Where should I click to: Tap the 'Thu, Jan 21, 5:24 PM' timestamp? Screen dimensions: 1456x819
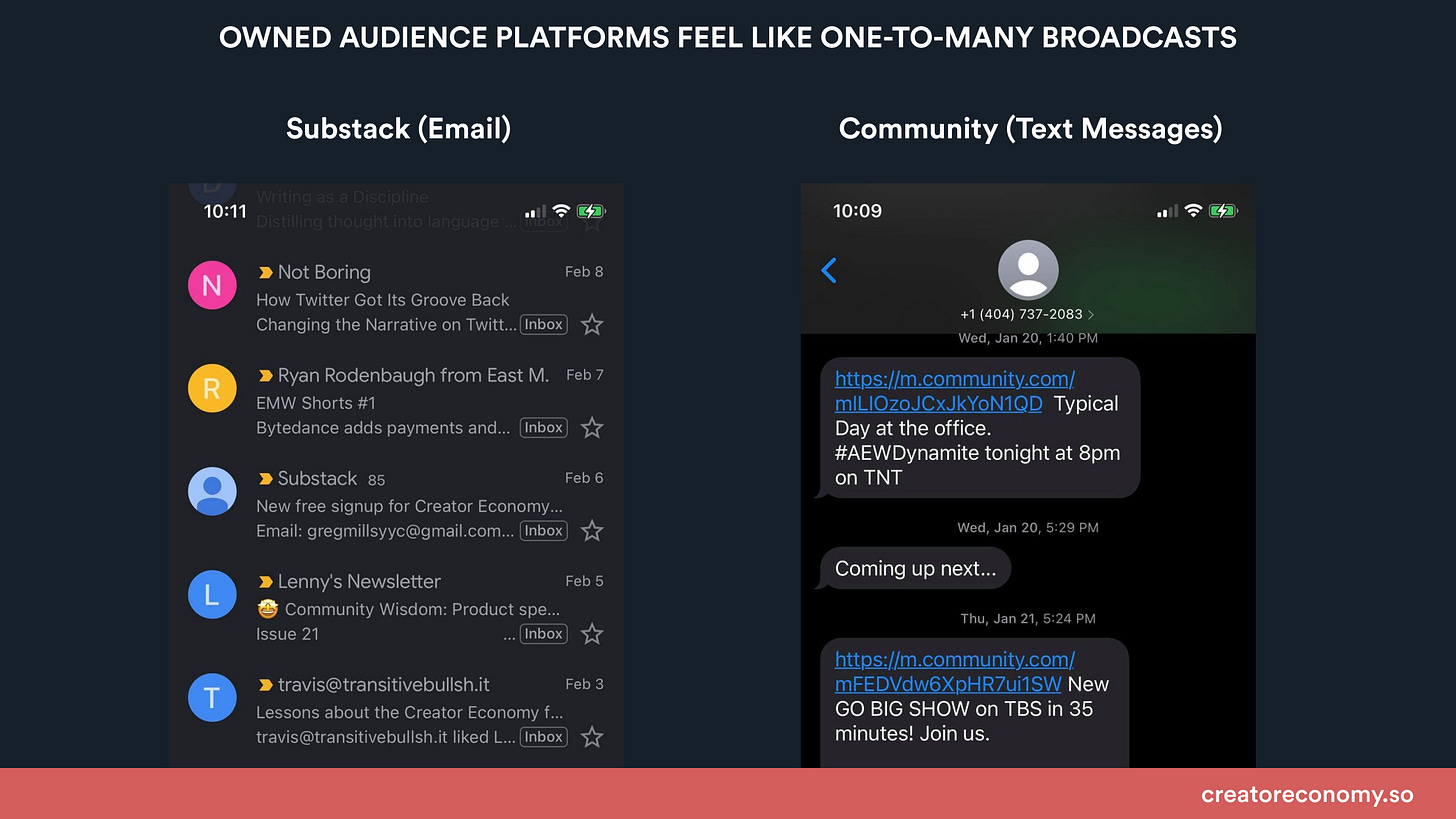(x=1028, y=619)
